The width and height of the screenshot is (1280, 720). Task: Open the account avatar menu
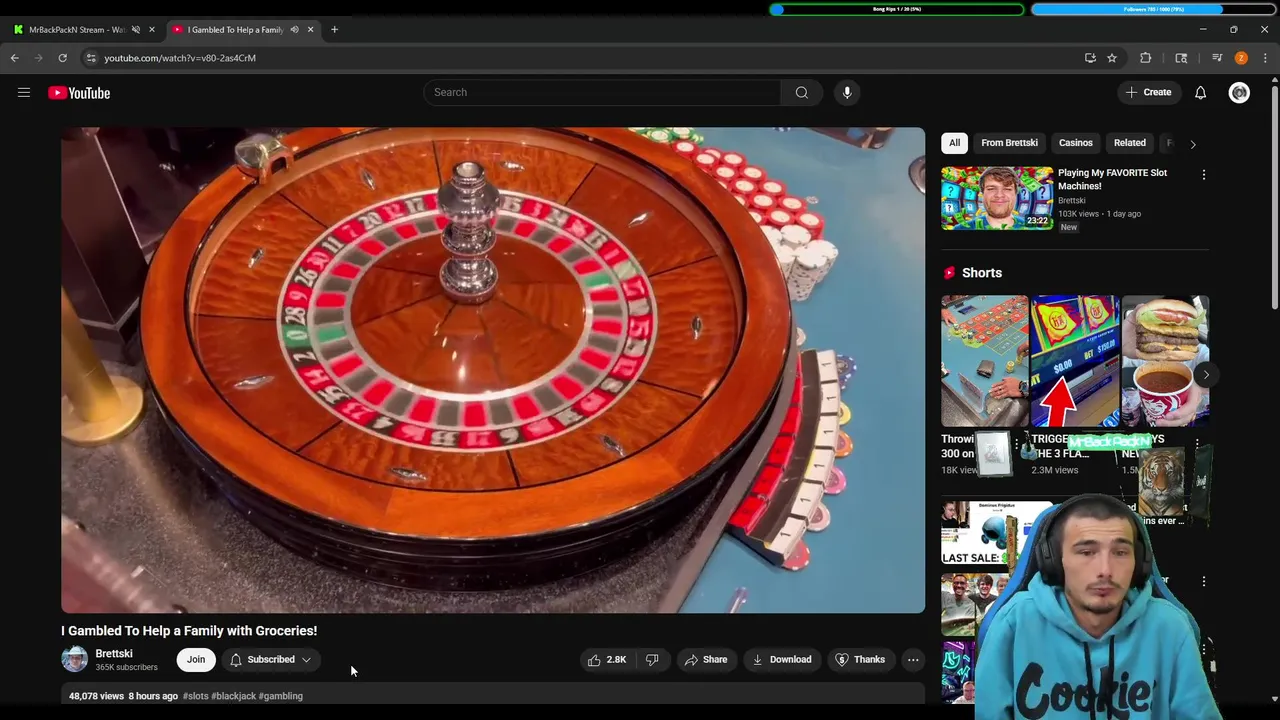click(1239, 92)
